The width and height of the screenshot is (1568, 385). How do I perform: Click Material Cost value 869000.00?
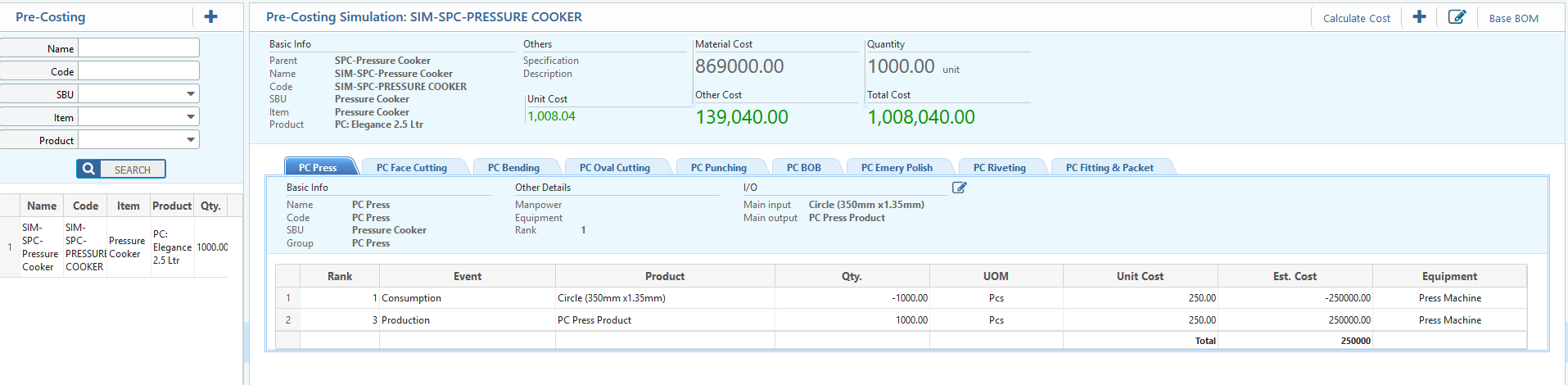(739, 66)
